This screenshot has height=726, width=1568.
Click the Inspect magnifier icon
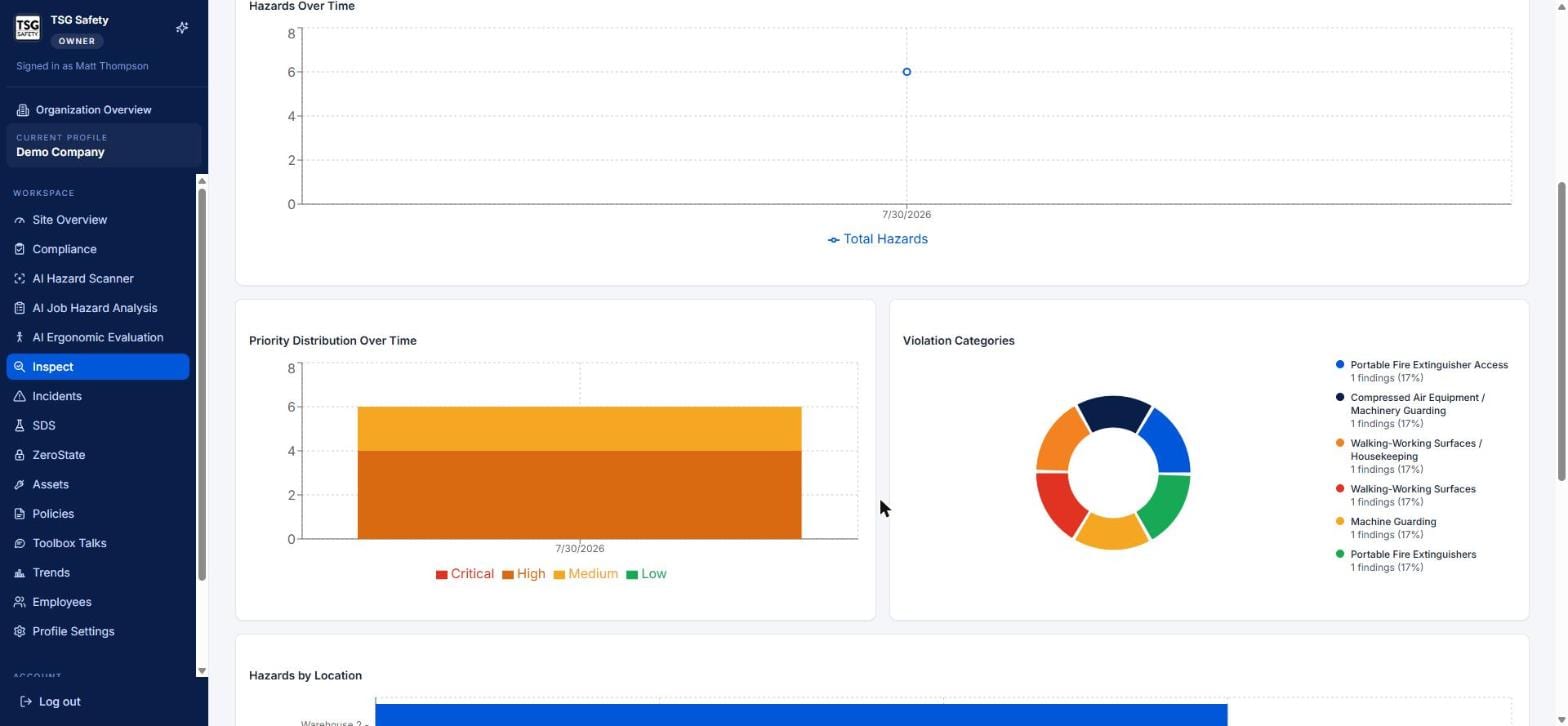click(x=20, y=367)
